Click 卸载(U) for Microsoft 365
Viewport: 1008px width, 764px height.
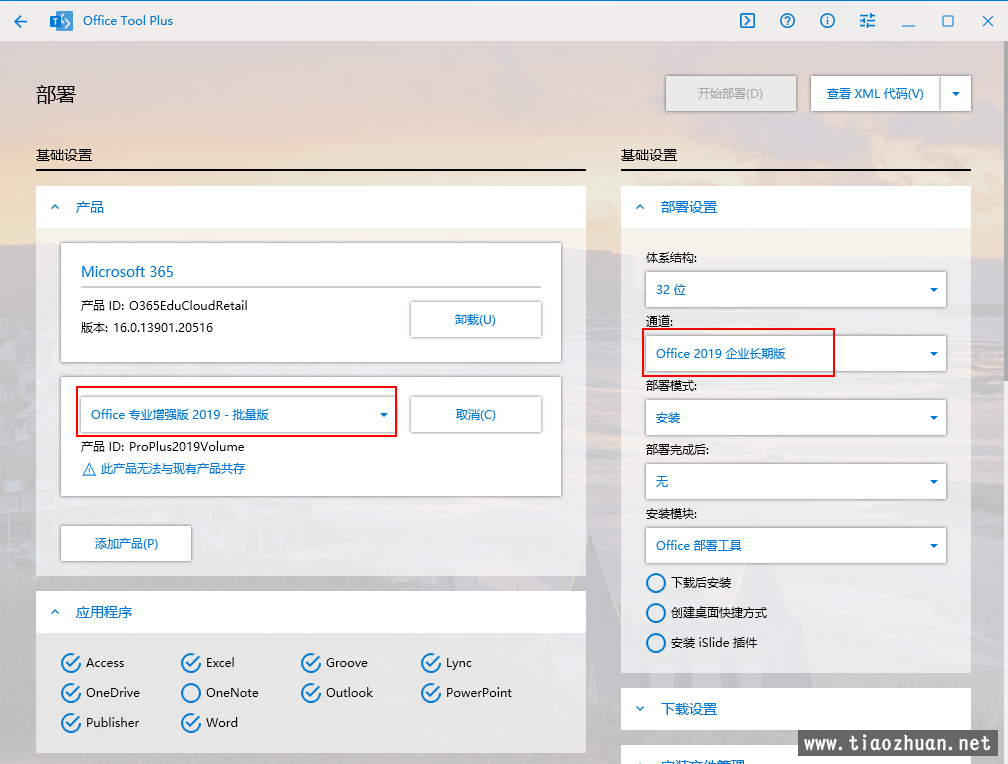click(476, 319)
